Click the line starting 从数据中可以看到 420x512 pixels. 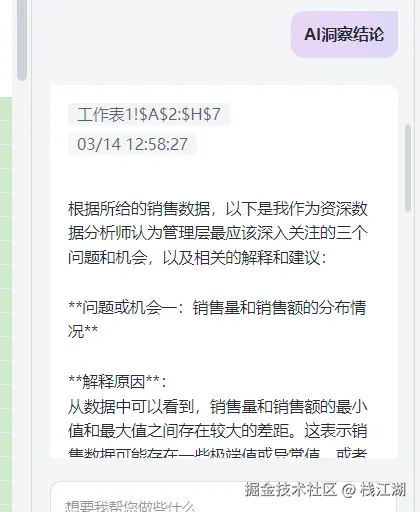(218, 406)
